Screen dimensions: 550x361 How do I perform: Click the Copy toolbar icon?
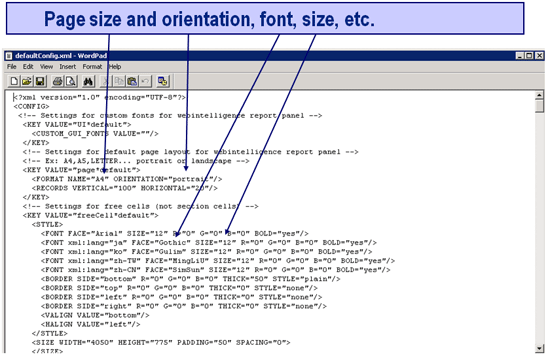click(119, 81)
